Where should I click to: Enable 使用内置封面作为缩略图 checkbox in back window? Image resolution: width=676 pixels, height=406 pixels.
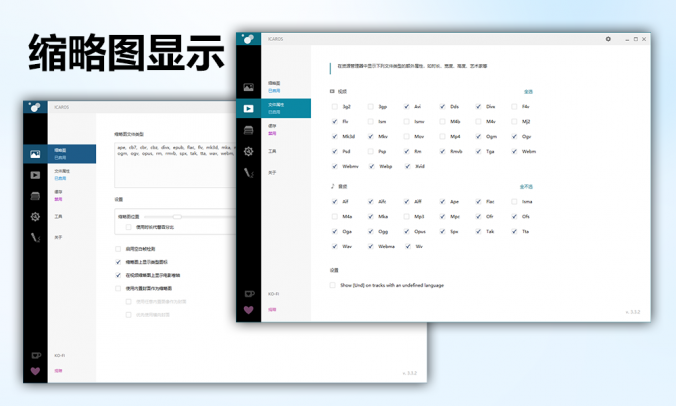pyautogui.click(x=118, y=288)
